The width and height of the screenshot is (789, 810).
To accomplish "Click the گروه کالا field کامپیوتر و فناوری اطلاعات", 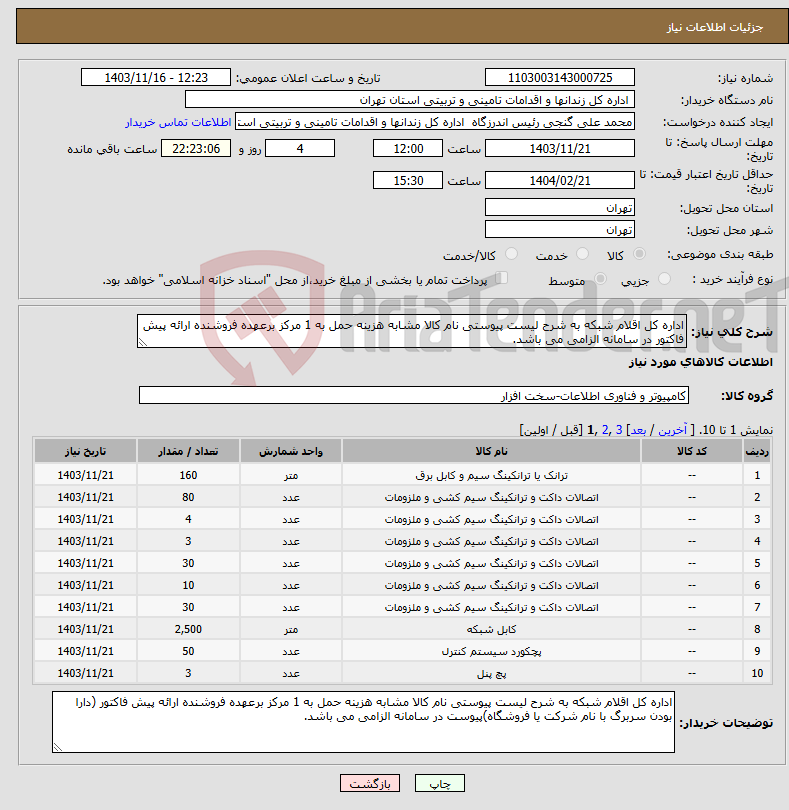I will (x=414, y=395).
